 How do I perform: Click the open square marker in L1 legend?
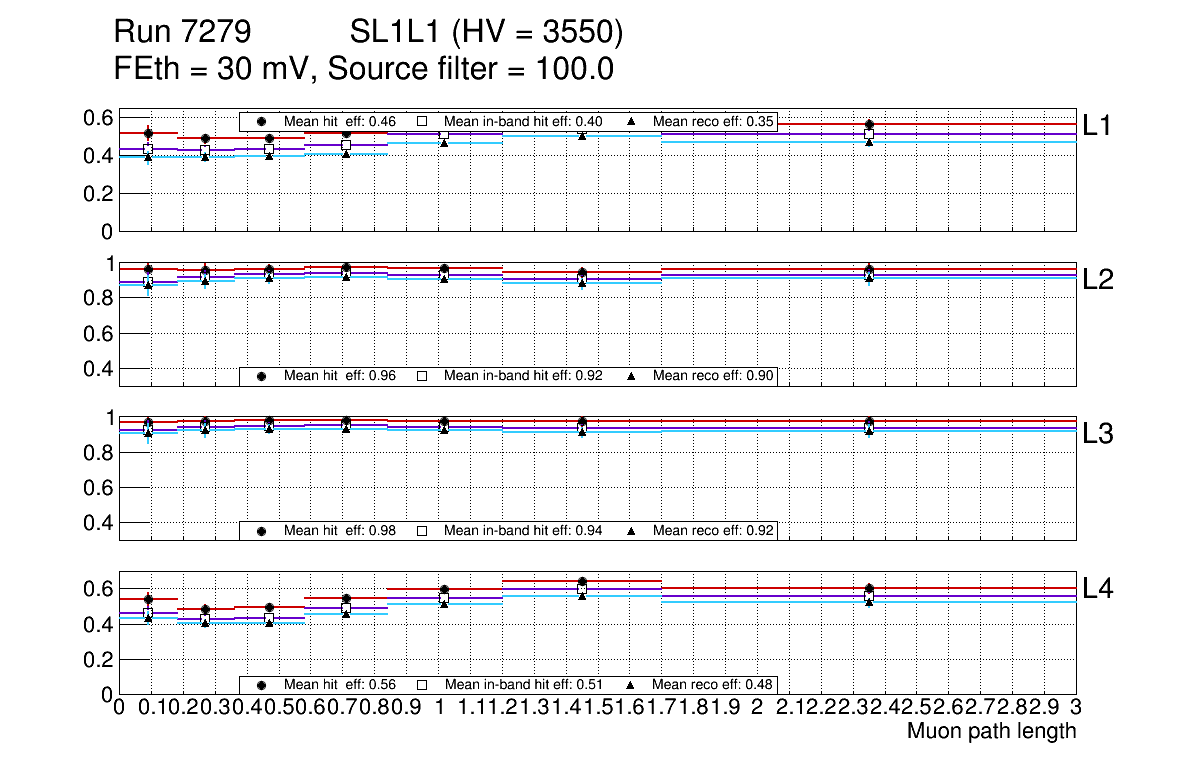[x=422, y=121]
